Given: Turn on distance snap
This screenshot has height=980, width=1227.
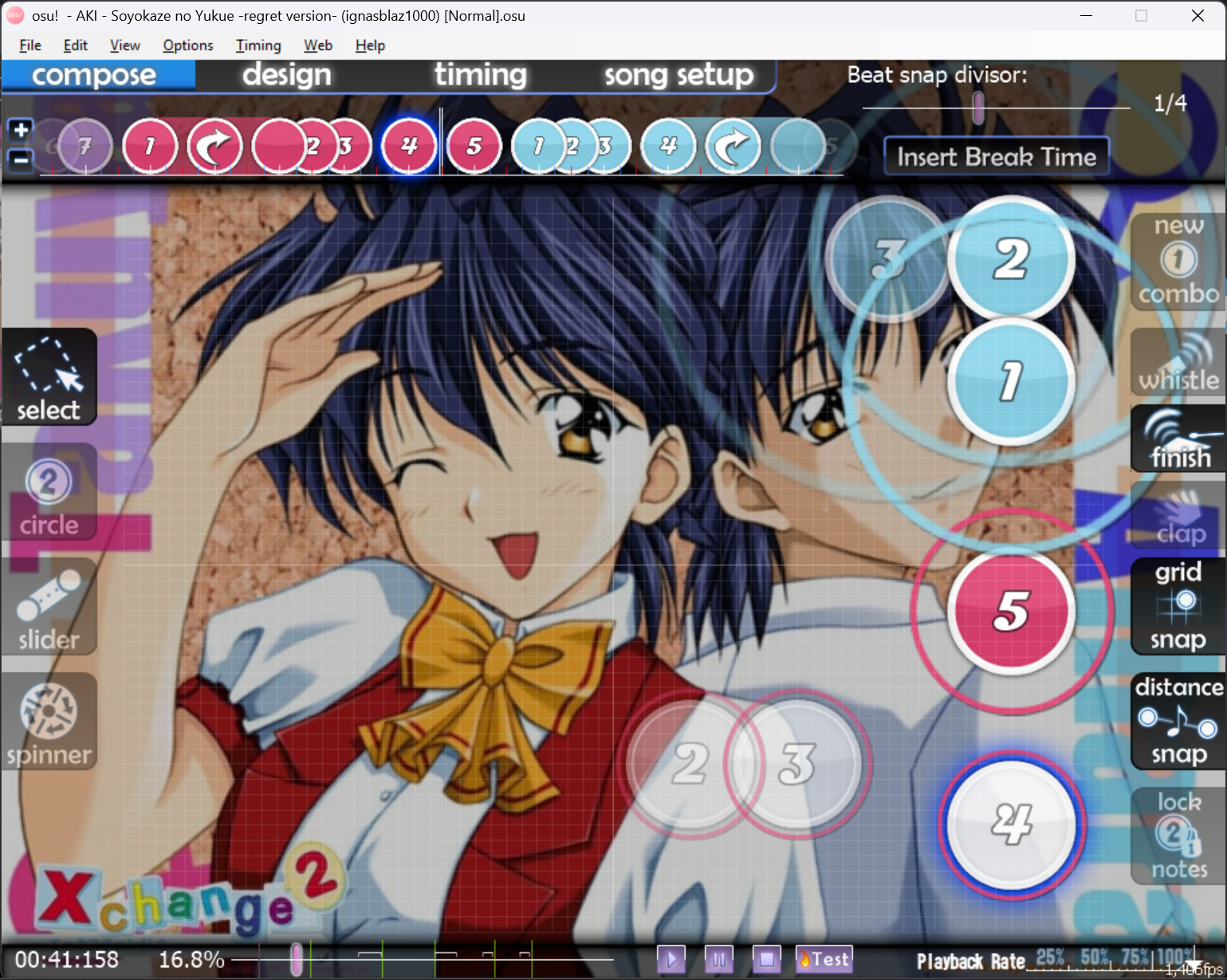Looking at the screenshot, I should (x=1178, y=720).
